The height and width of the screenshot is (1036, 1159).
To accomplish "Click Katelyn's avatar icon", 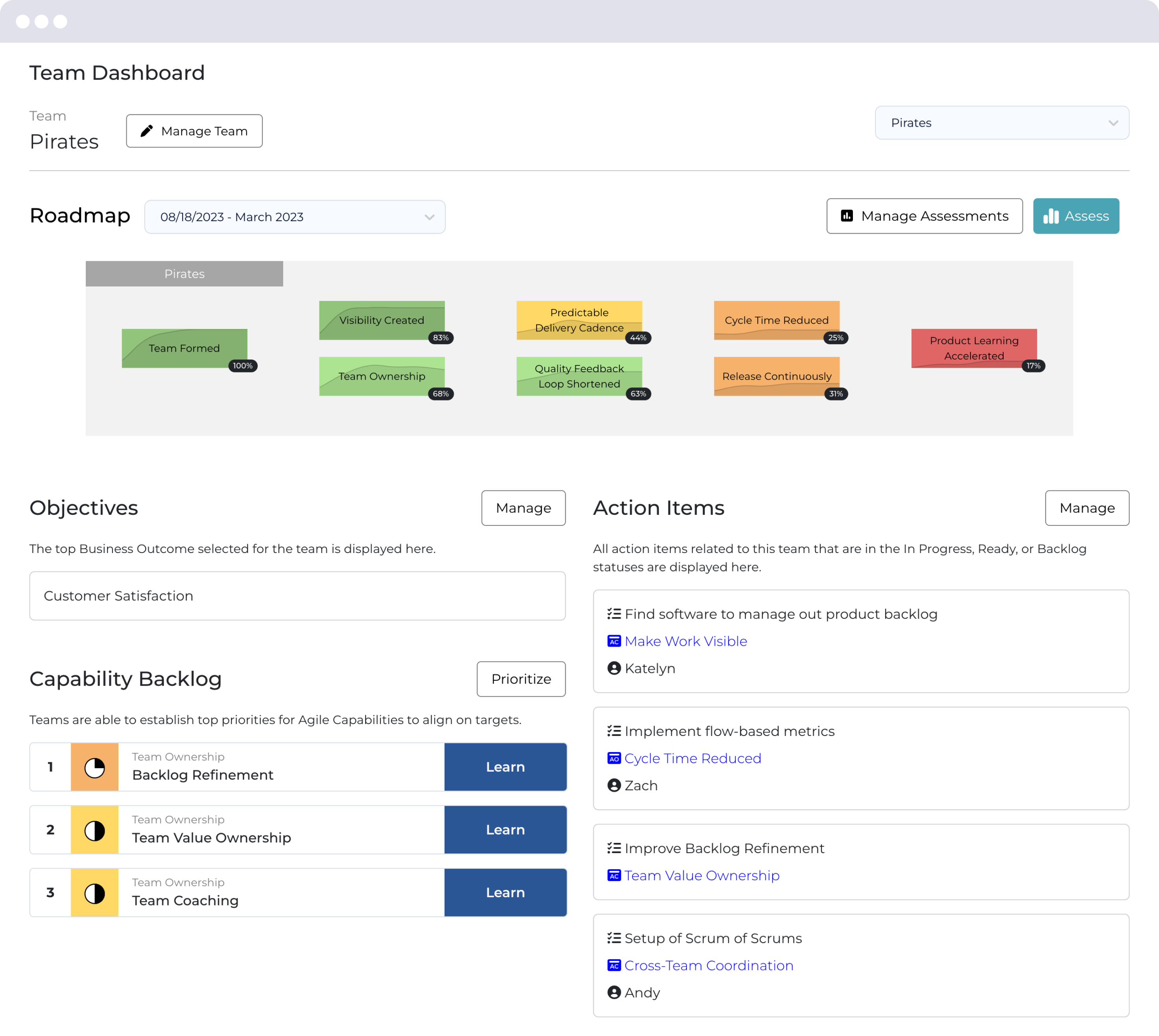I will pos(614,668).
